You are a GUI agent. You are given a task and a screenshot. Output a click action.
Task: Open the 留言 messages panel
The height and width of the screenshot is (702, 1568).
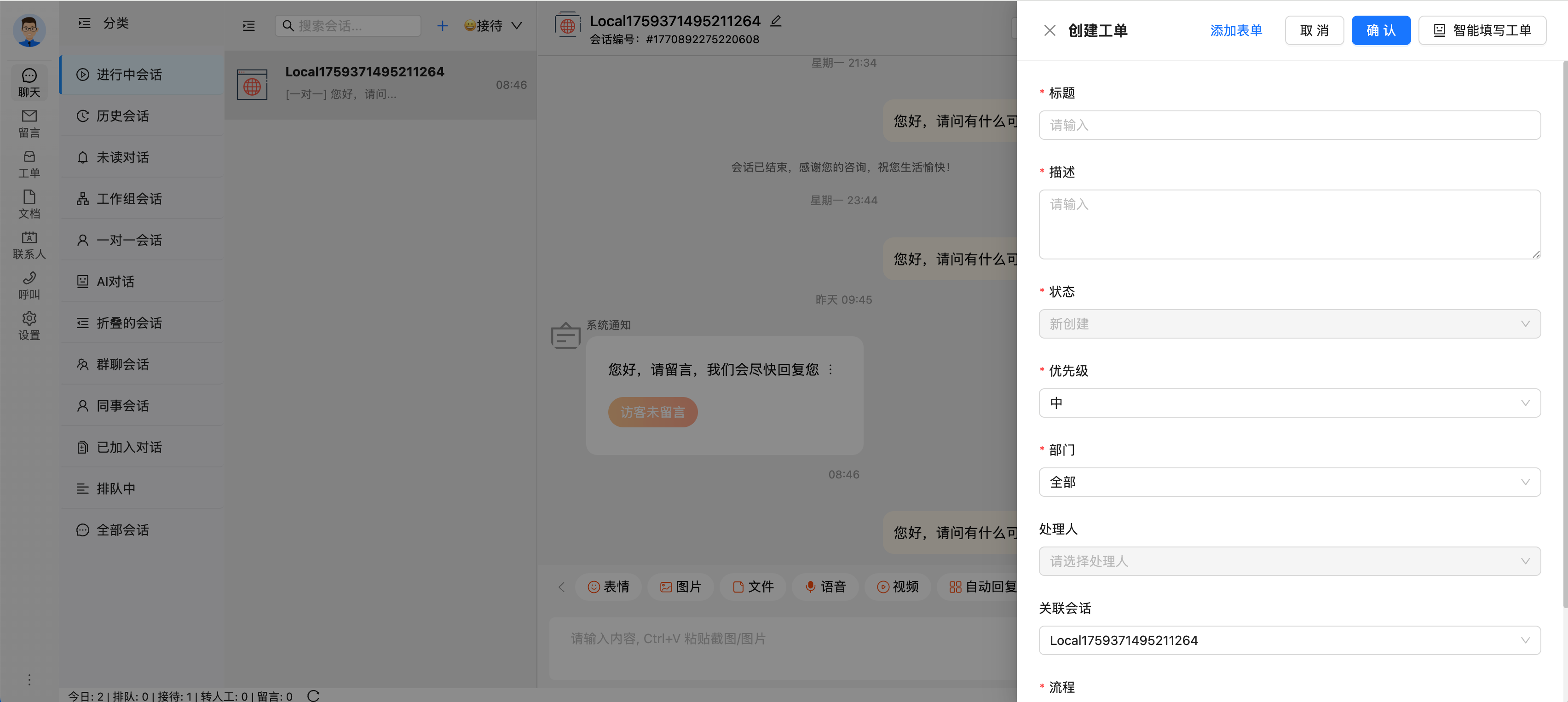(x=29, y=122)
